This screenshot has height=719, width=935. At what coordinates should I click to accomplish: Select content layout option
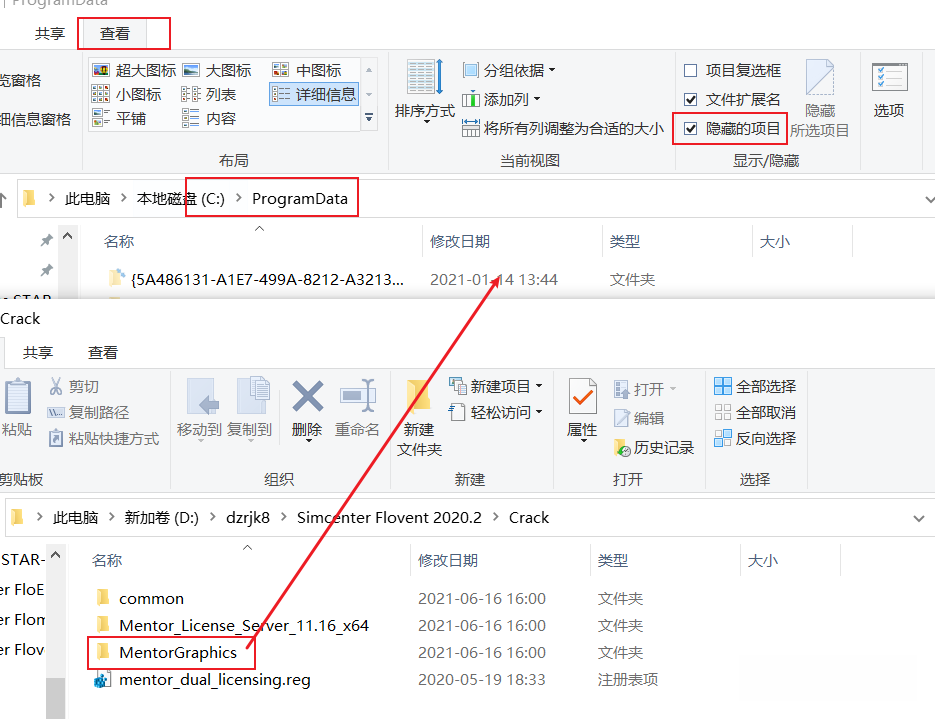tap(209, 118)
